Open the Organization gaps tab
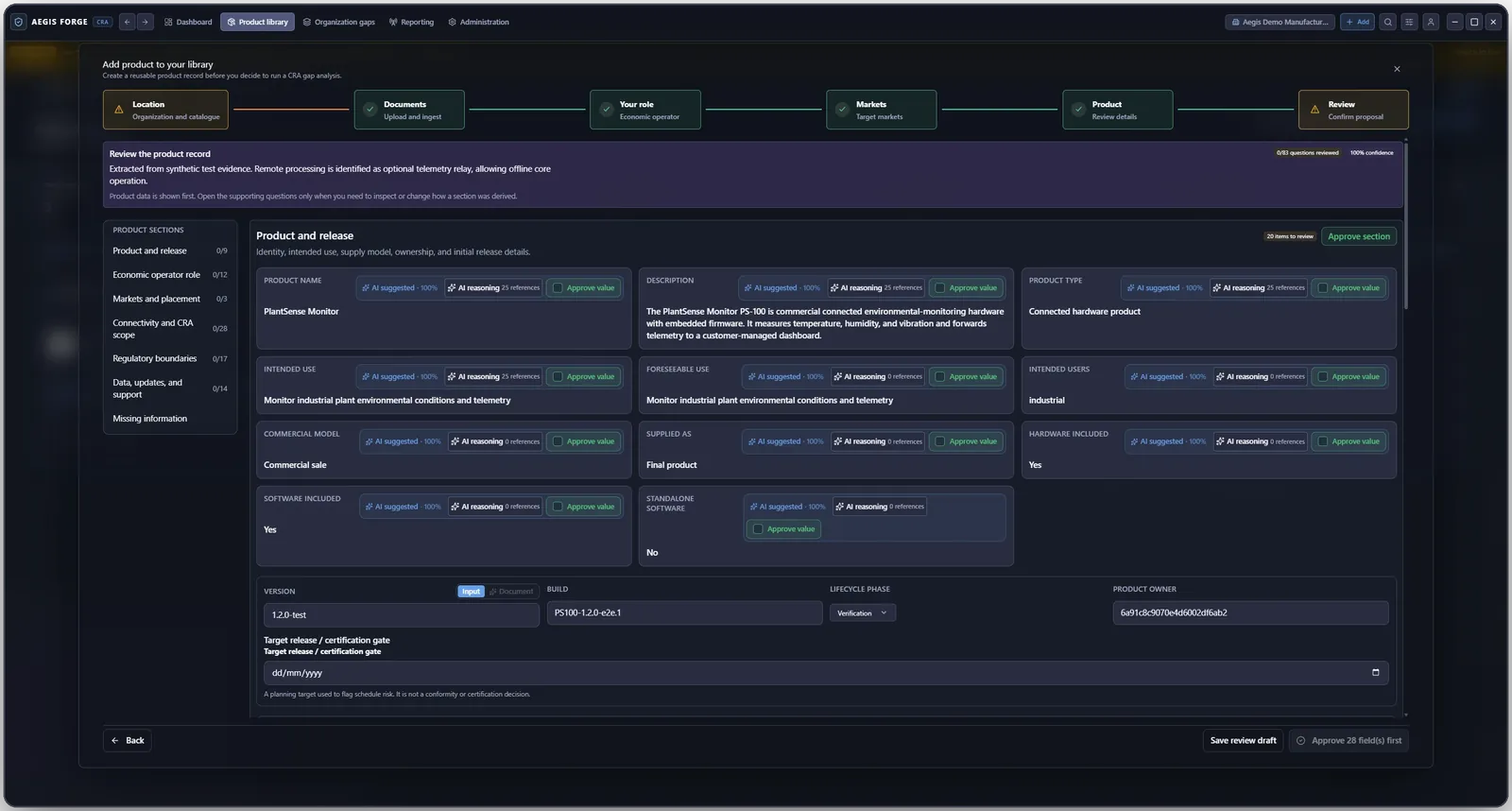The width and height of the screenshot is (1512, 811). point(339,22)
